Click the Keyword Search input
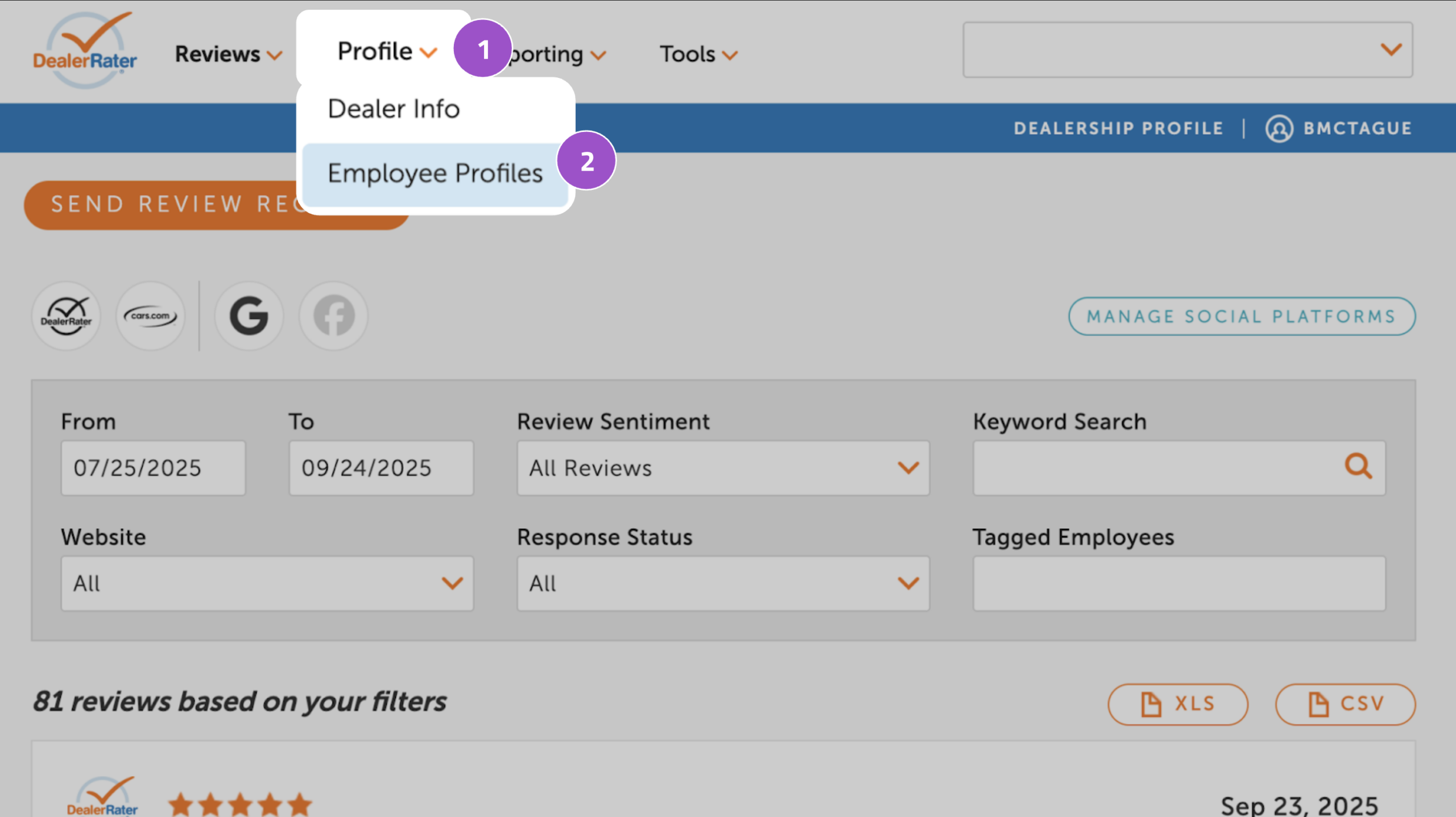This screenshot has height=817, width=1456. (x=1179, y=468)
